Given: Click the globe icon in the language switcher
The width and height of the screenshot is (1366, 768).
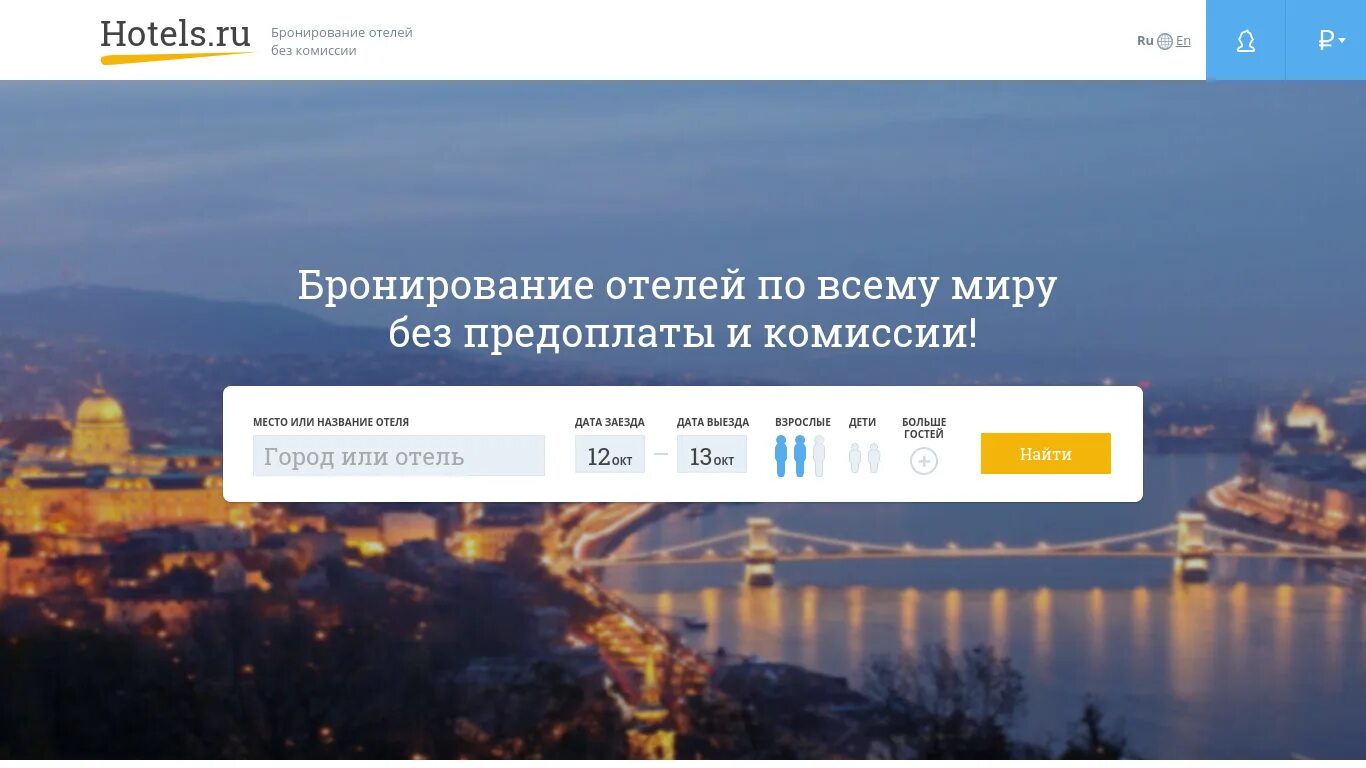Looking at the screenshot, I should [1164, 40].
